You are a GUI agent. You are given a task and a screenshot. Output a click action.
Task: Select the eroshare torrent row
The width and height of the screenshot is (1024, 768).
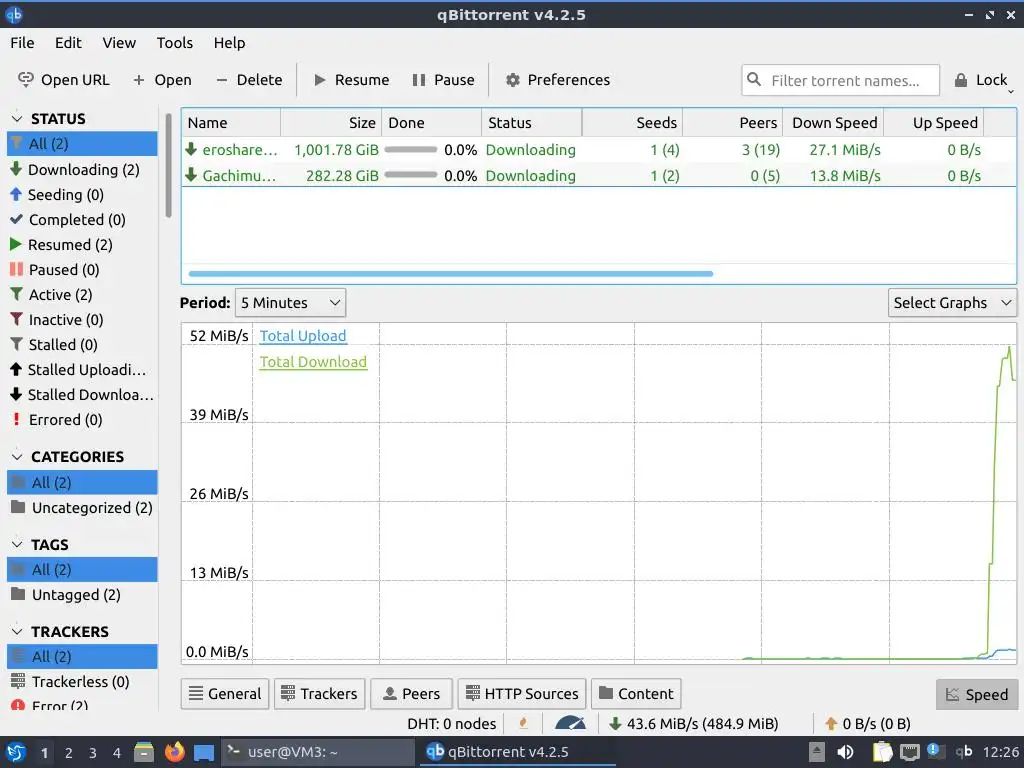(x=598, y=150)
